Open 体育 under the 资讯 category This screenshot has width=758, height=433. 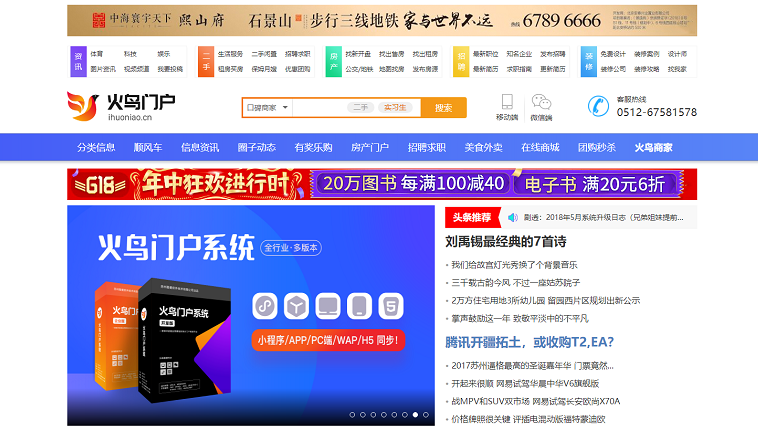click(x=97, y=54)
